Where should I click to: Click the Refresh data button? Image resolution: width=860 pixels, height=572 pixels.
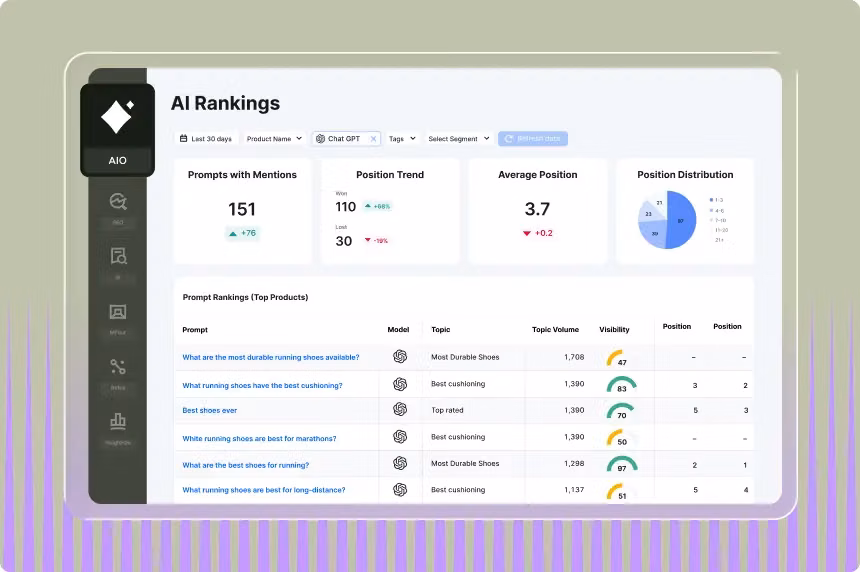pyautogui.click(x=533, y=139)
